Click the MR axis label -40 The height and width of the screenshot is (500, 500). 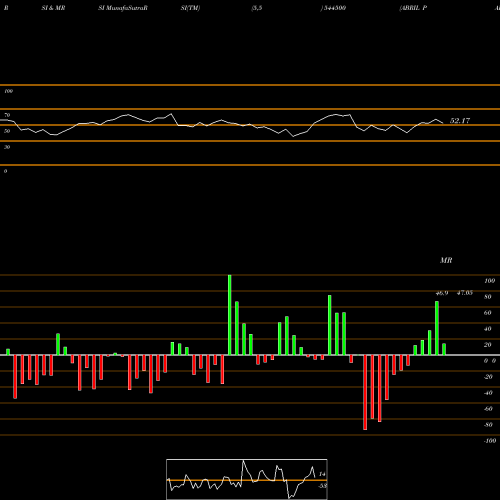click(488, 393)
